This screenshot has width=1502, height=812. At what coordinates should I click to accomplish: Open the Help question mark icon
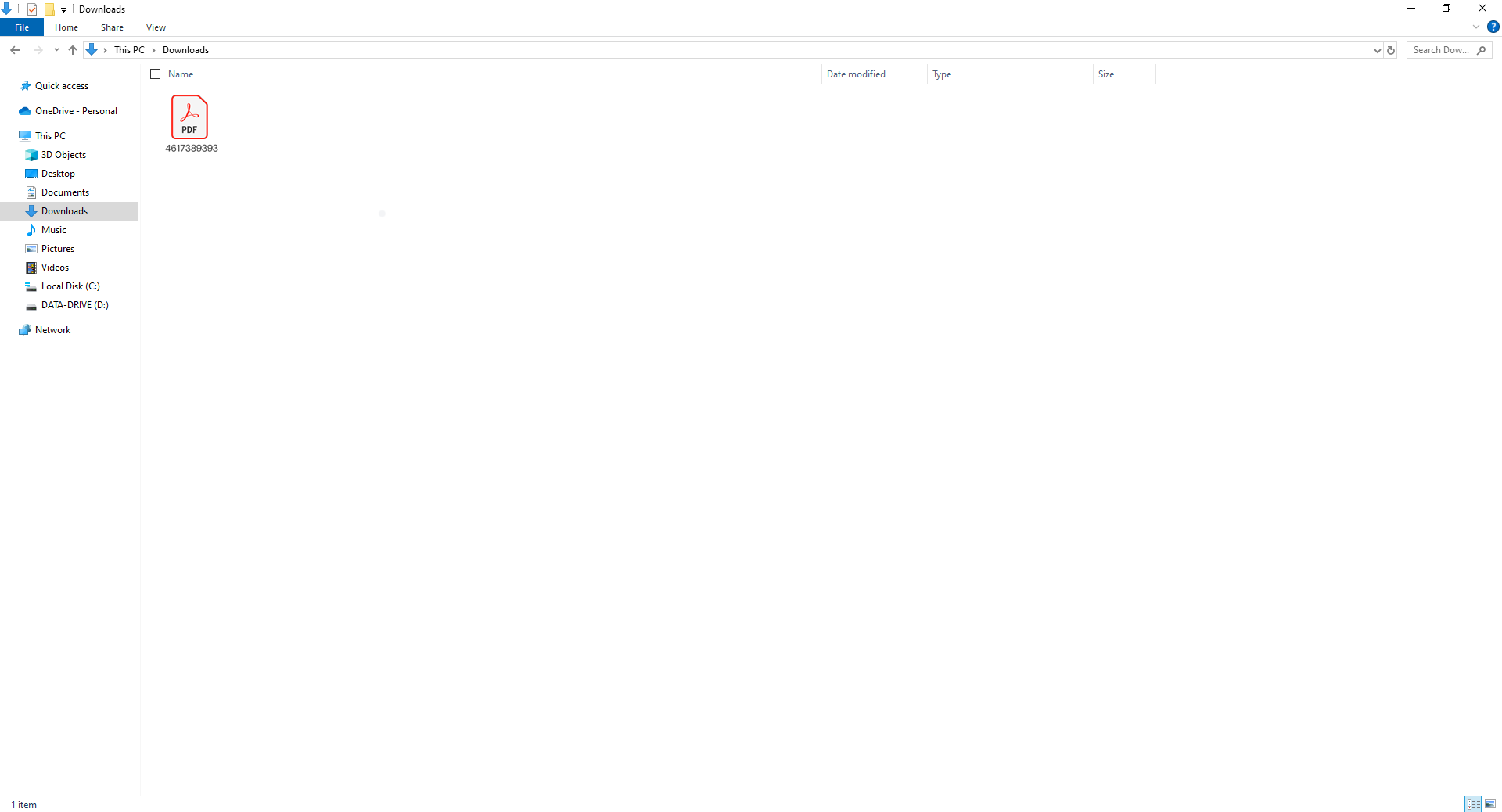click(x=1493, y=27)
